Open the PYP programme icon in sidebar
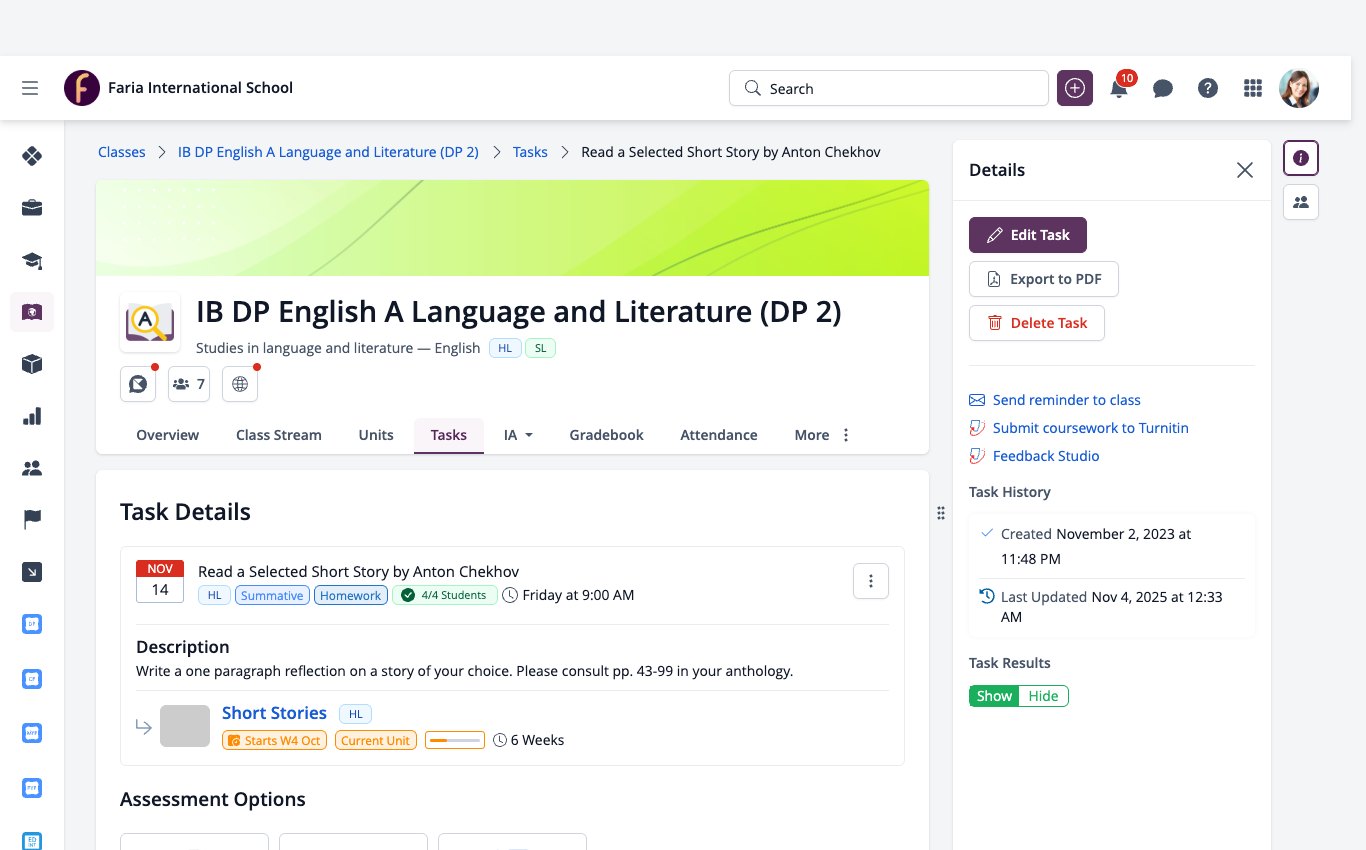Screen dimensions: 1366x850 coord(32,787)
